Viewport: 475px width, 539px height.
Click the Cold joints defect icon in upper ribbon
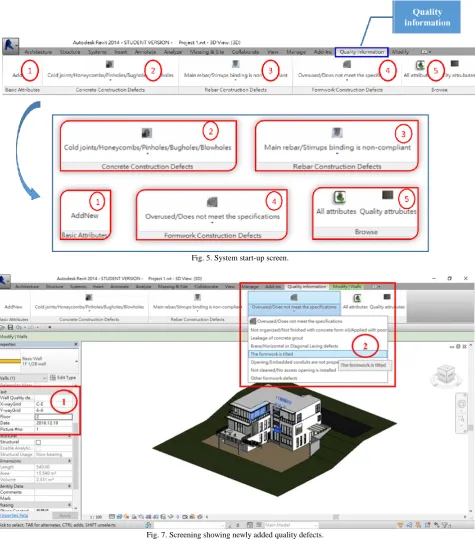110,64
